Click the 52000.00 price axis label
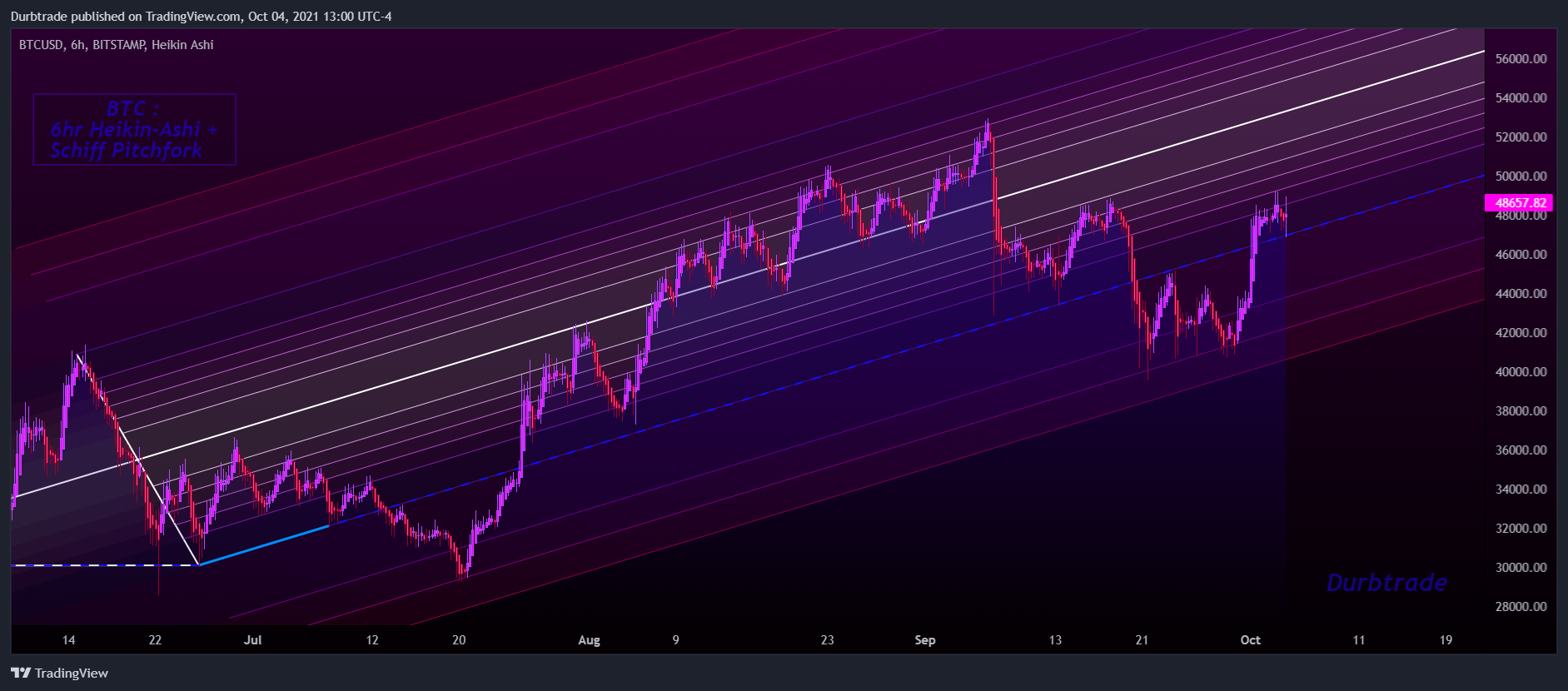The image size is (1568, 691). [1521, 137]
